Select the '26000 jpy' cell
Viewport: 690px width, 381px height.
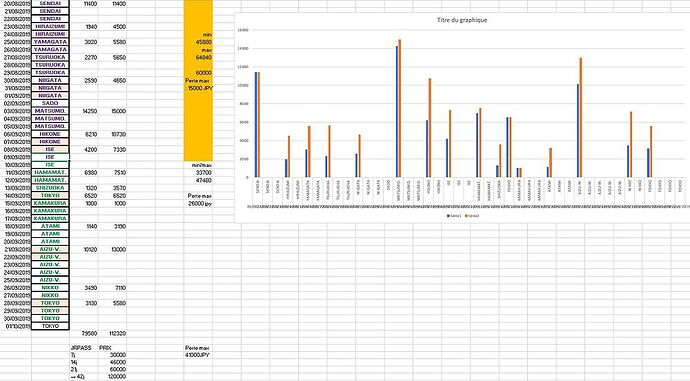click(198, 203)
